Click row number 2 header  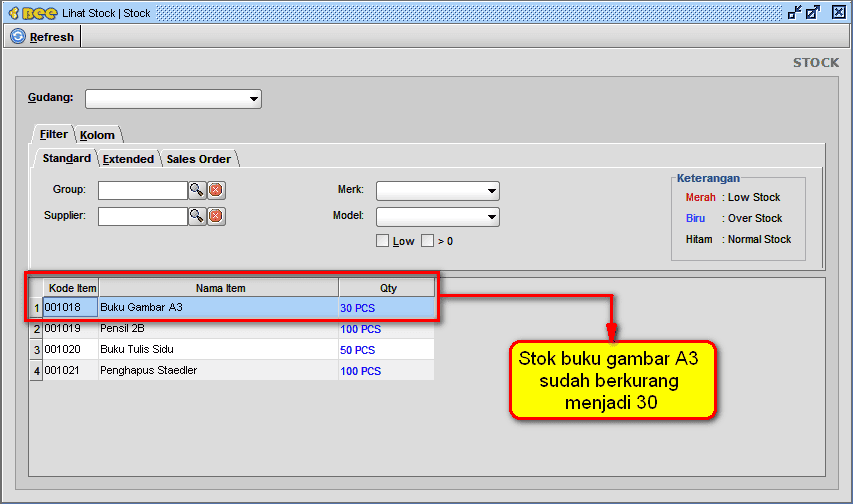coord(36,329)
